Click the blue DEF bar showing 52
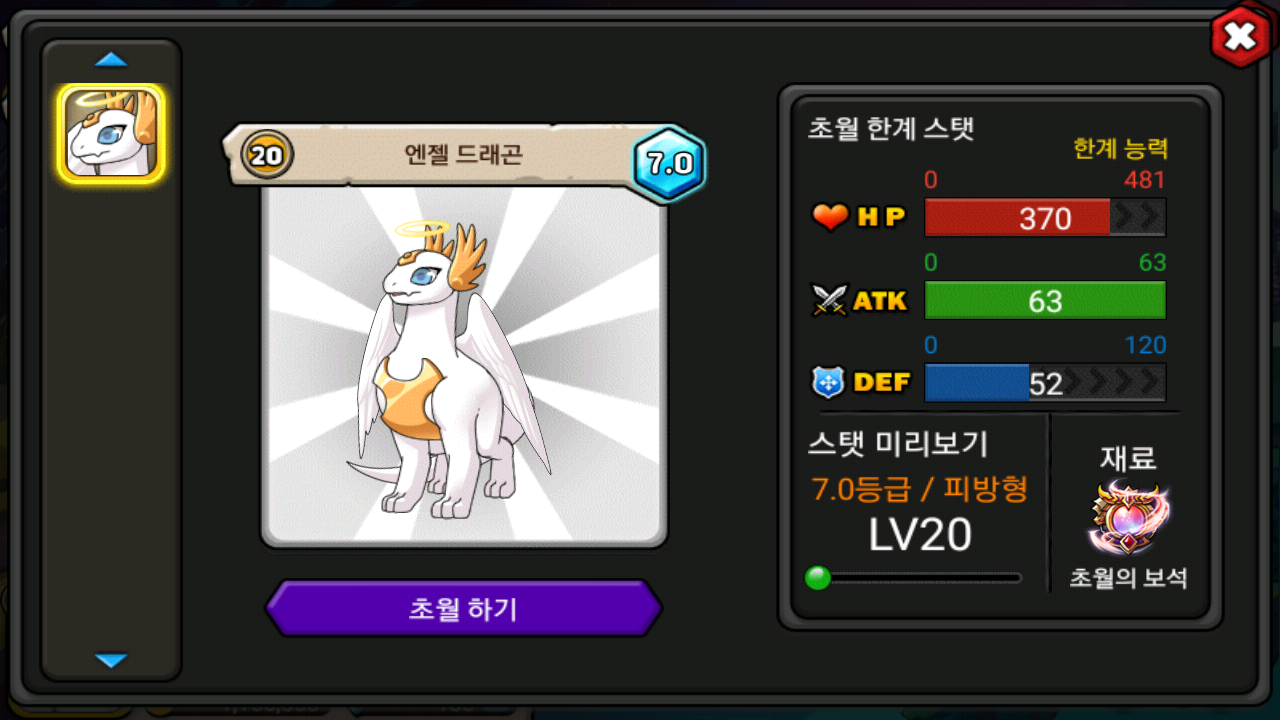Viewport: 1280px width, 720px height. [x=1045, y=383]
